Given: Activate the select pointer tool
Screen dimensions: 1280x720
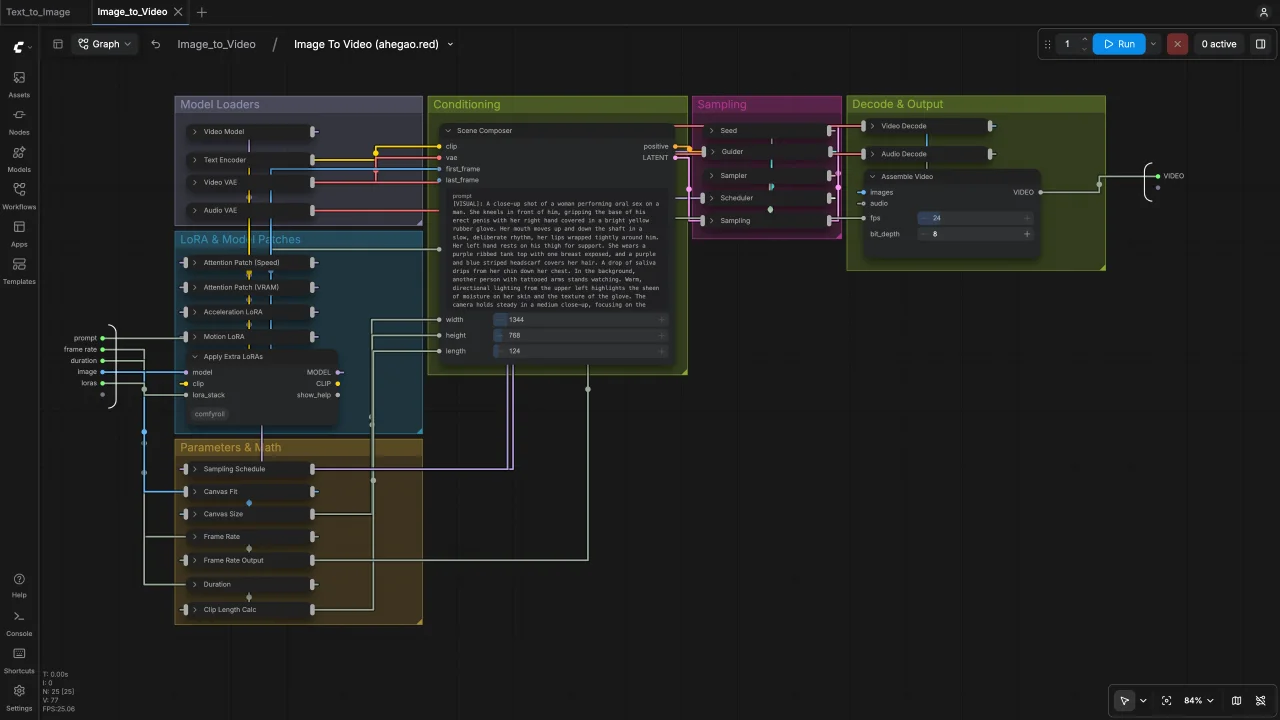Looking at the screenshot, I should [x=1125, y=701].
